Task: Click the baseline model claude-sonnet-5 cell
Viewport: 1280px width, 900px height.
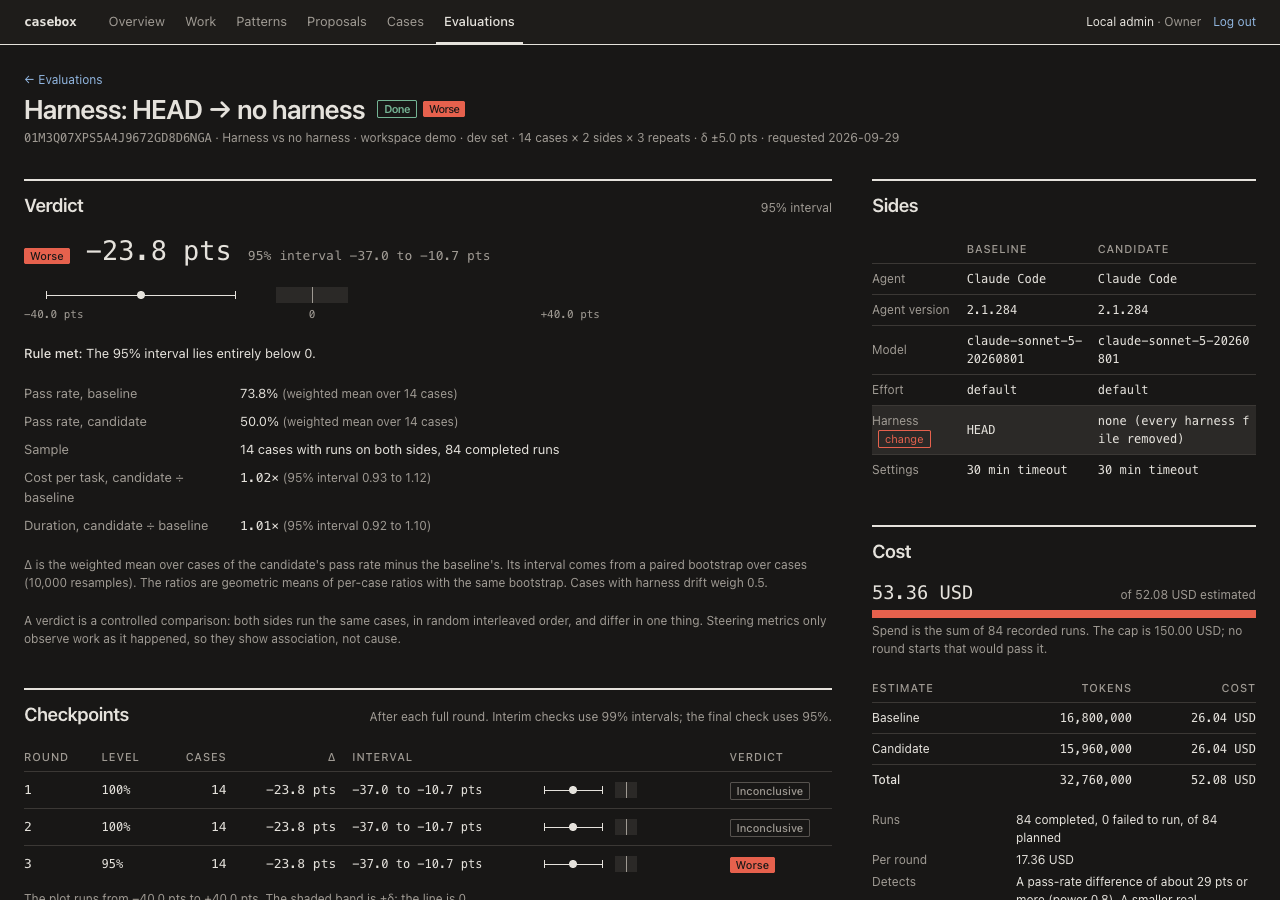Action: [x=1024, y=350]
